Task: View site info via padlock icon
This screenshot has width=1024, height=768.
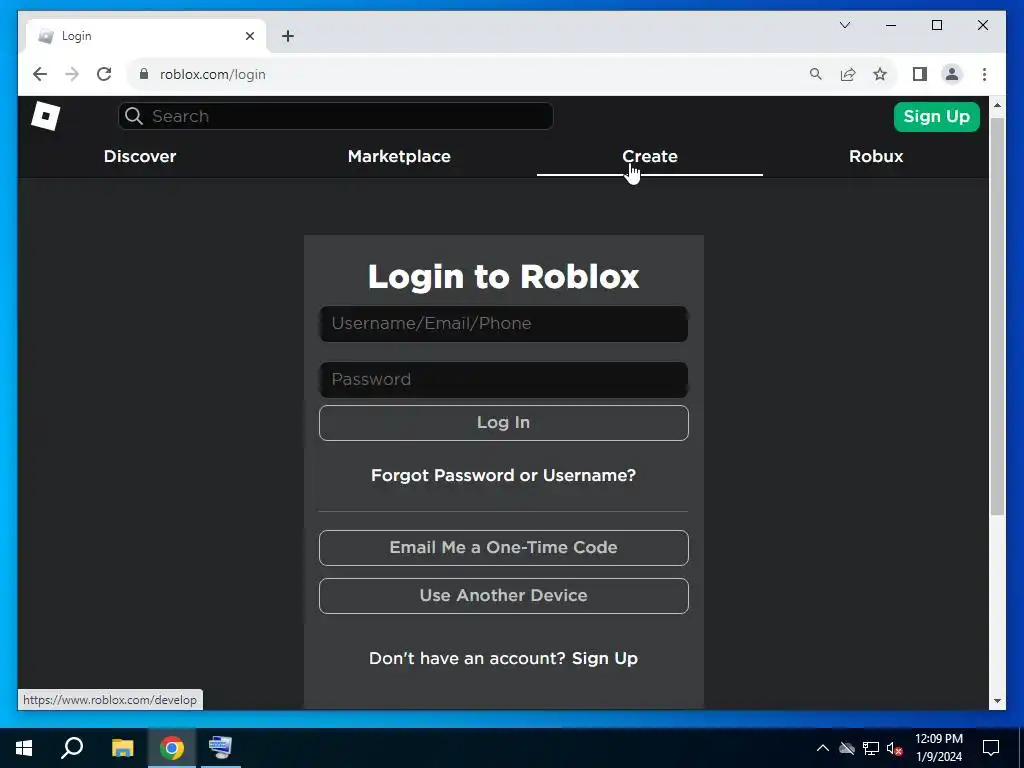Action: point(144,74)
